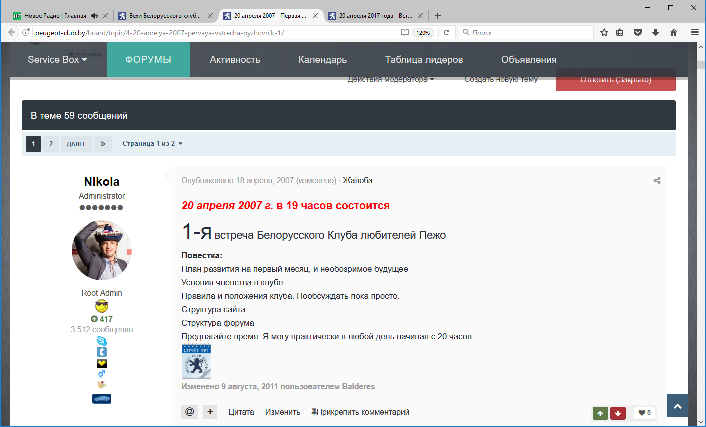The image size is (706, 427).
Task: Click the zoom level indicator in address bar
Action: click(423, 32)
